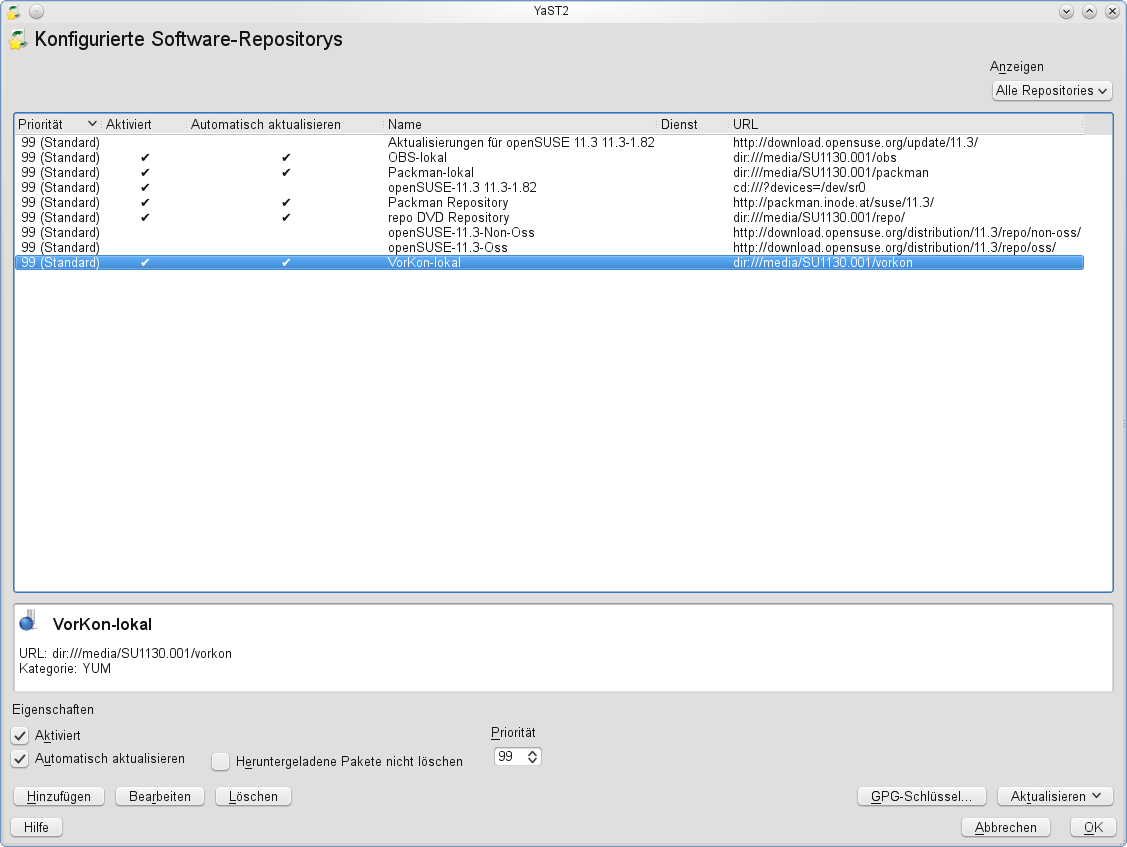
Task: Click the details URL dir:///media/SU1130.001/vorkon text
Action: 142,654
